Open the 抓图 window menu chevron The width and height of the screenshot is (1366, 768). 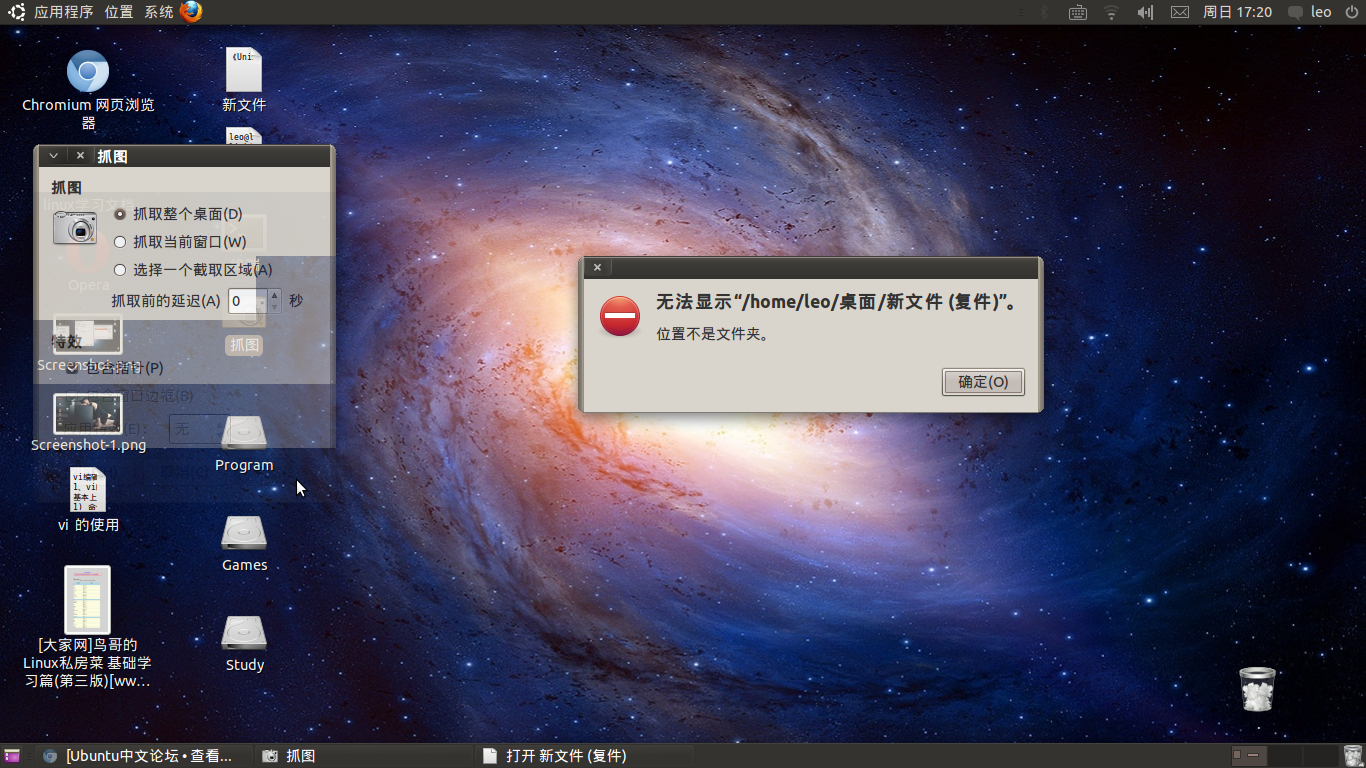(x=53, y=156)
